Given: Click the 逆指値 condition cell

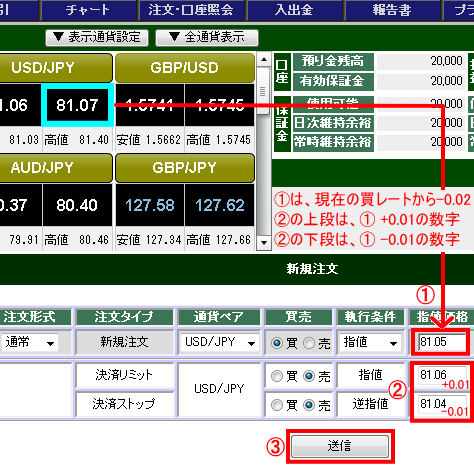Looking at the screenshot, I should 371,404.
